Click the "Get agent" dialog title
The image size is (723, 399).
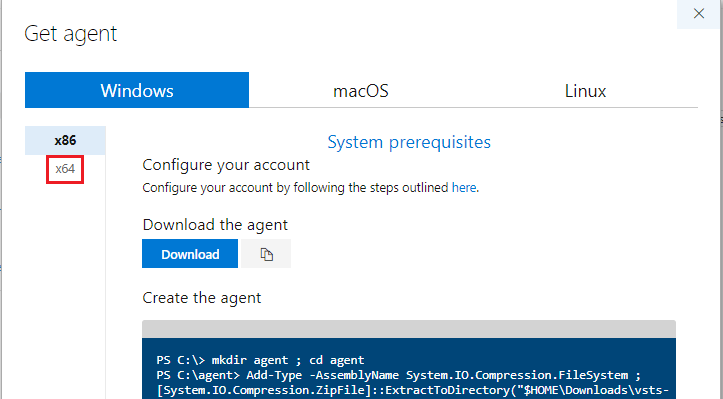coord(71,34)
